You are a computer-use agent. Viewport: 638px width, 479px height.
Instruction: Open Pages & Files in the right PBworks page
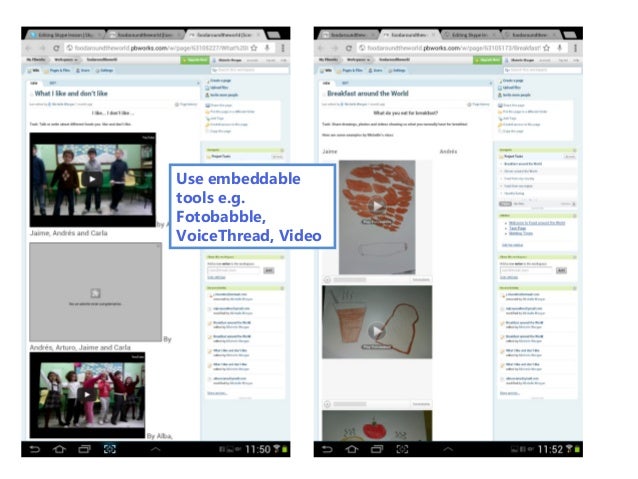(350, 70)
